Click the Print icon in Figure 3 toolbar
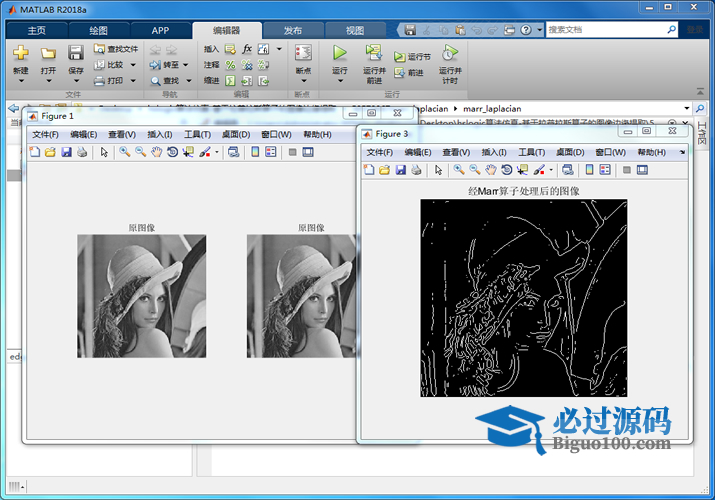 [x=416, y=170]
